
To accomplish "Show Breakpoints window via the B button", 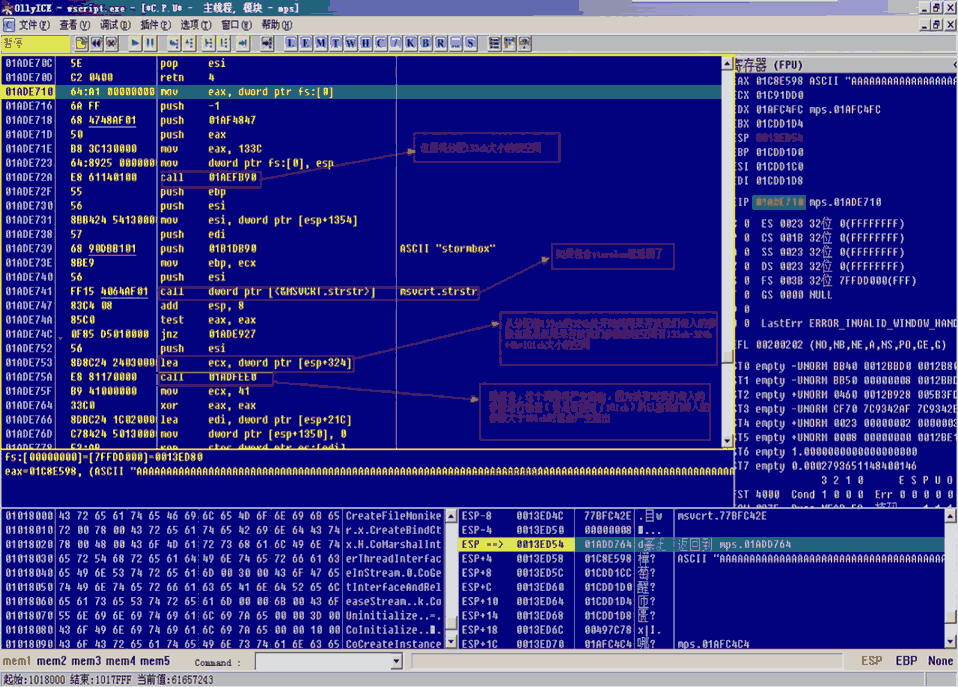I will coord(425,43).
